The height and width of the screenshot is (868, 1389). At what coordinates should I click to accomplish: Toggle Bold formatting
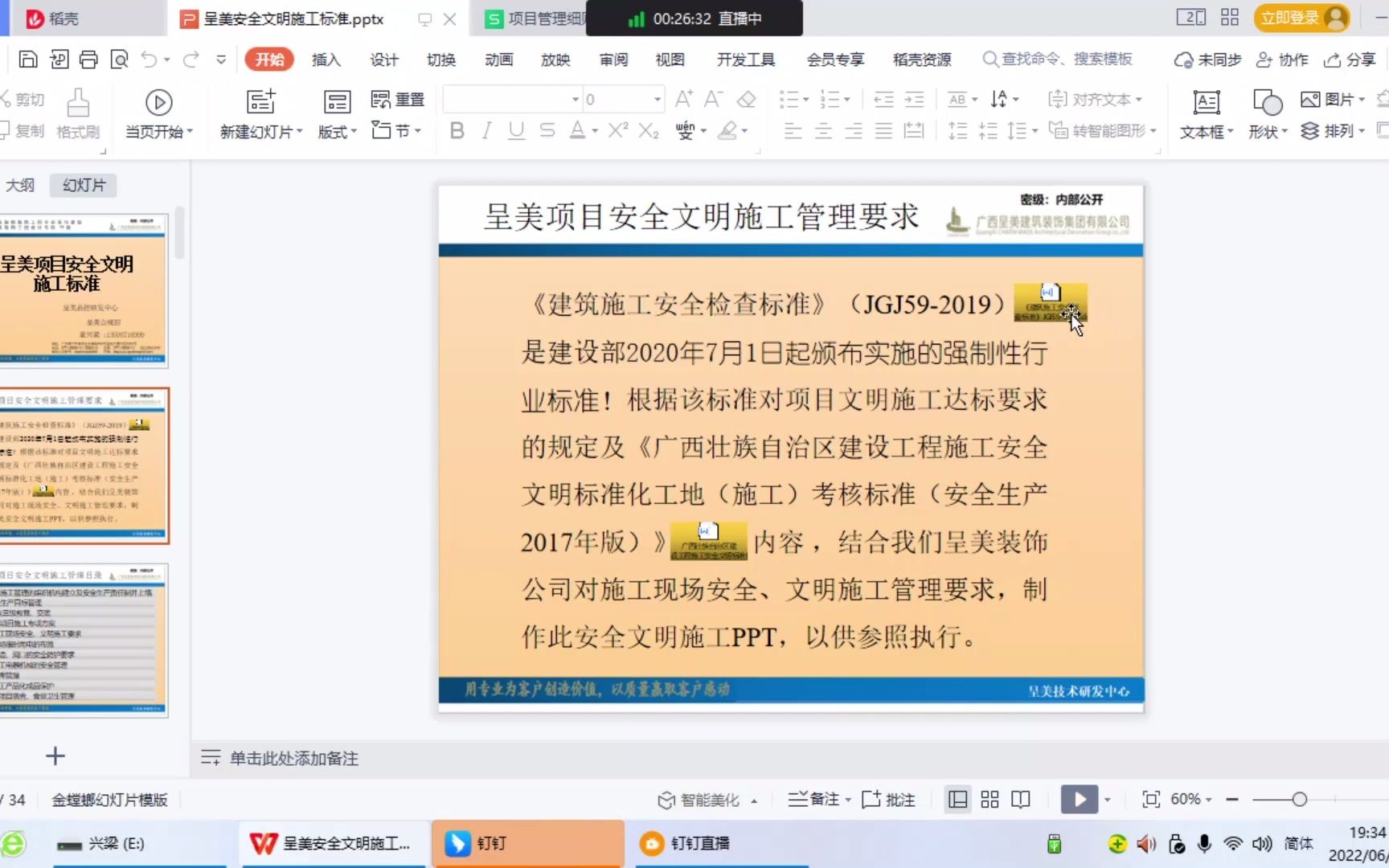(x=457, y=130)
